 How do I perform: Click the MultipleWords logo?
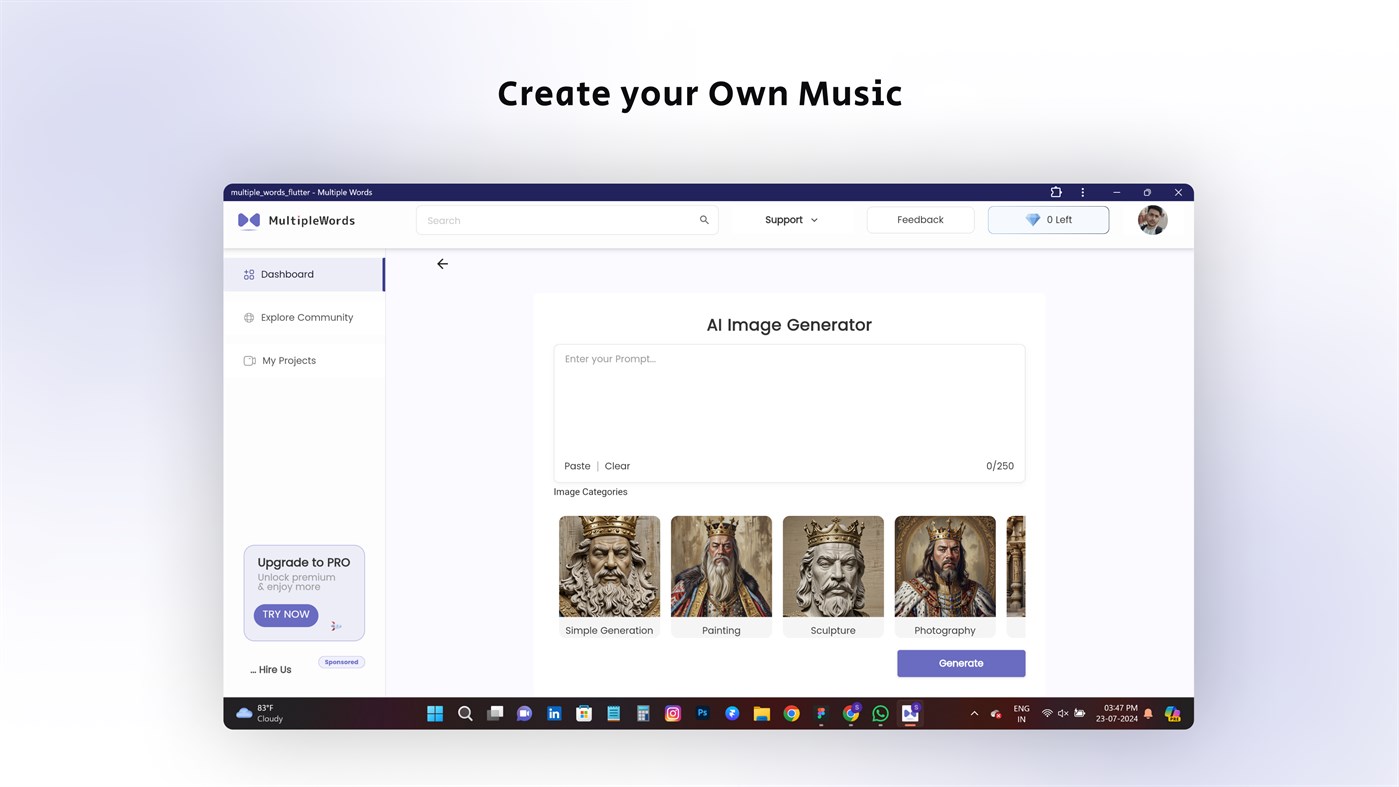pyautogui.click(x=296, y=219)
